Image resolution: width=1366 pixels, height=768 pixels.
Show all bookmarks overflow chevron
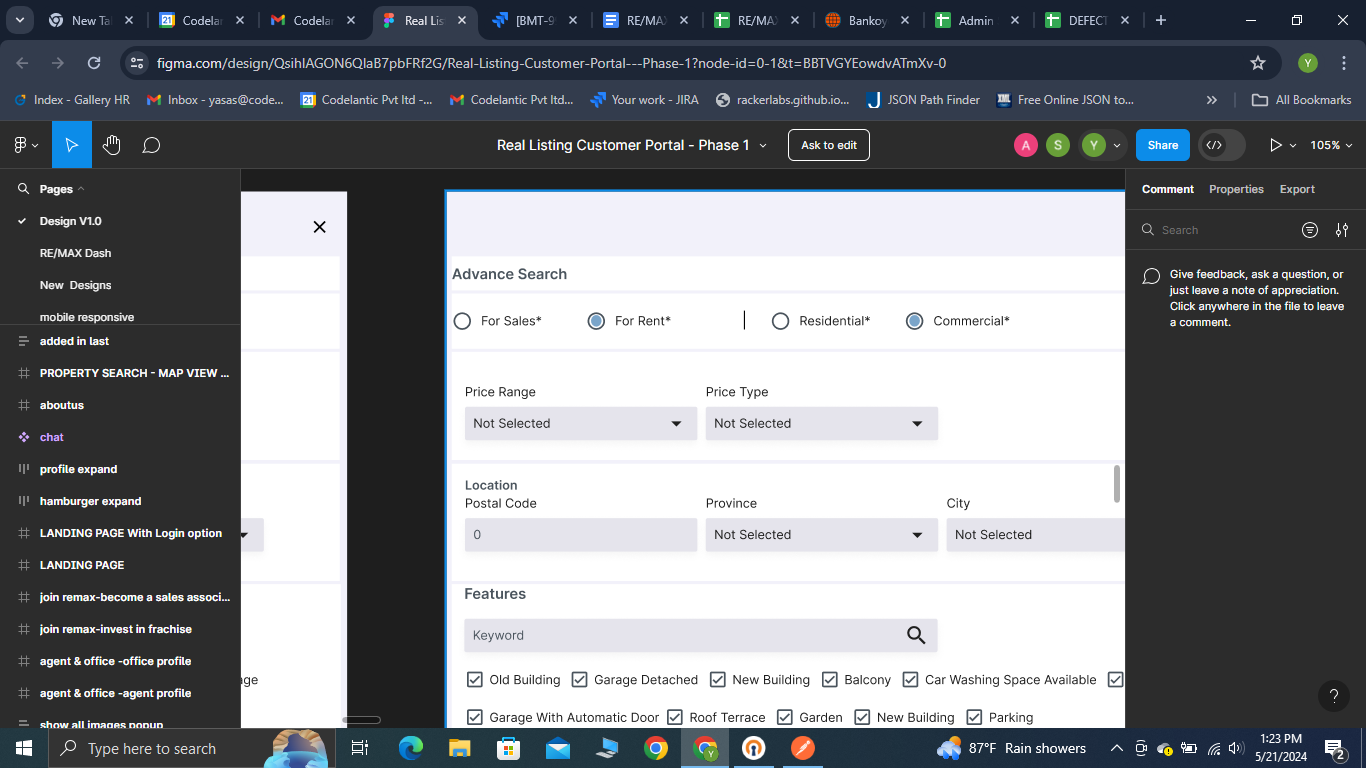pyautogui.click(x=1212, y=100)
